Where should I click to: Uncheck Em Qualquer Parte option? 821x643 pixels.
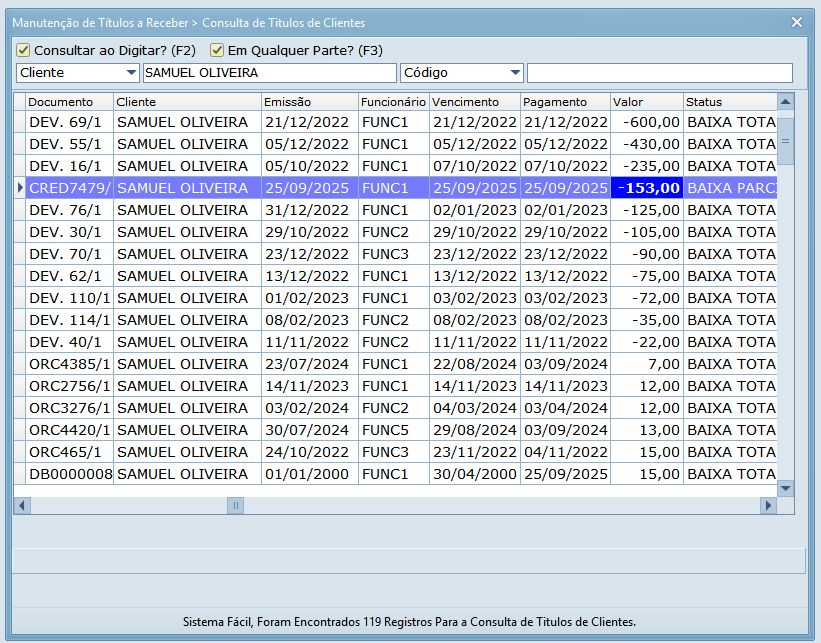click(x=217, y=50)
